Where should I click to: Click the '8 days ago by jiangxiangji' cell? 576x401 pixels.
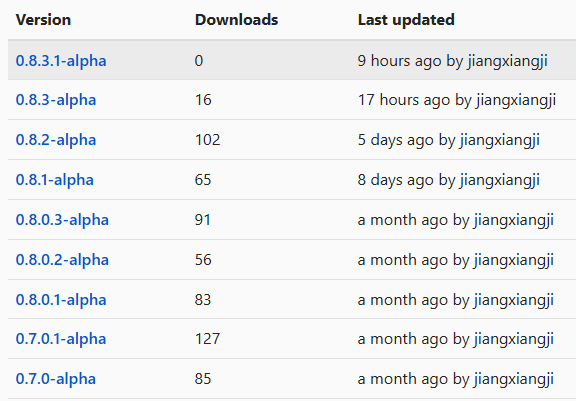[x=449, y=180]
